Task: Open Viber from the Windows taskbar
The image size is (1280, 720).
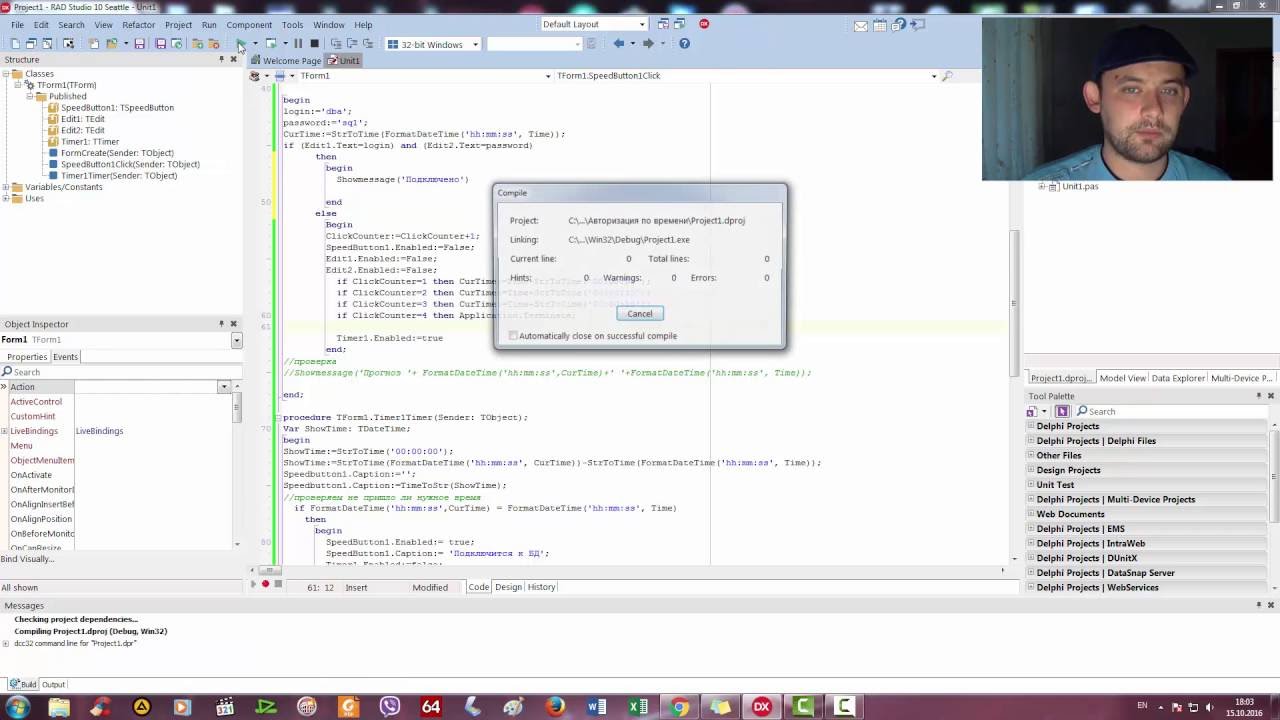Action: click(390, 707)
